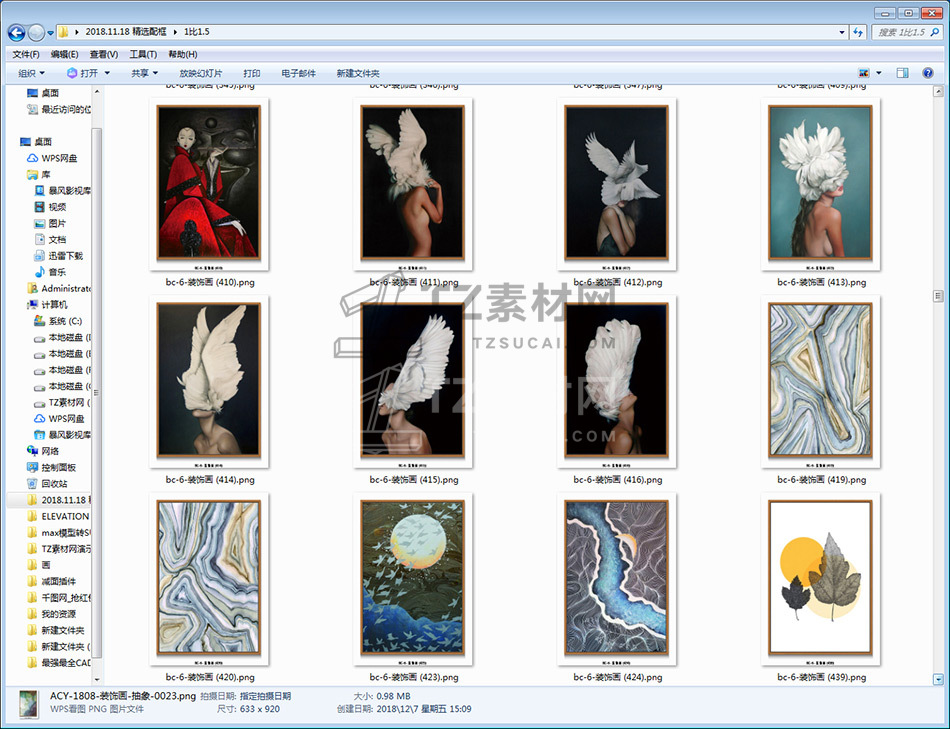This screenshot has width=950, height=729.
Task: Open 控制面板 in navigation pane
Action: [x=58, y=467]
